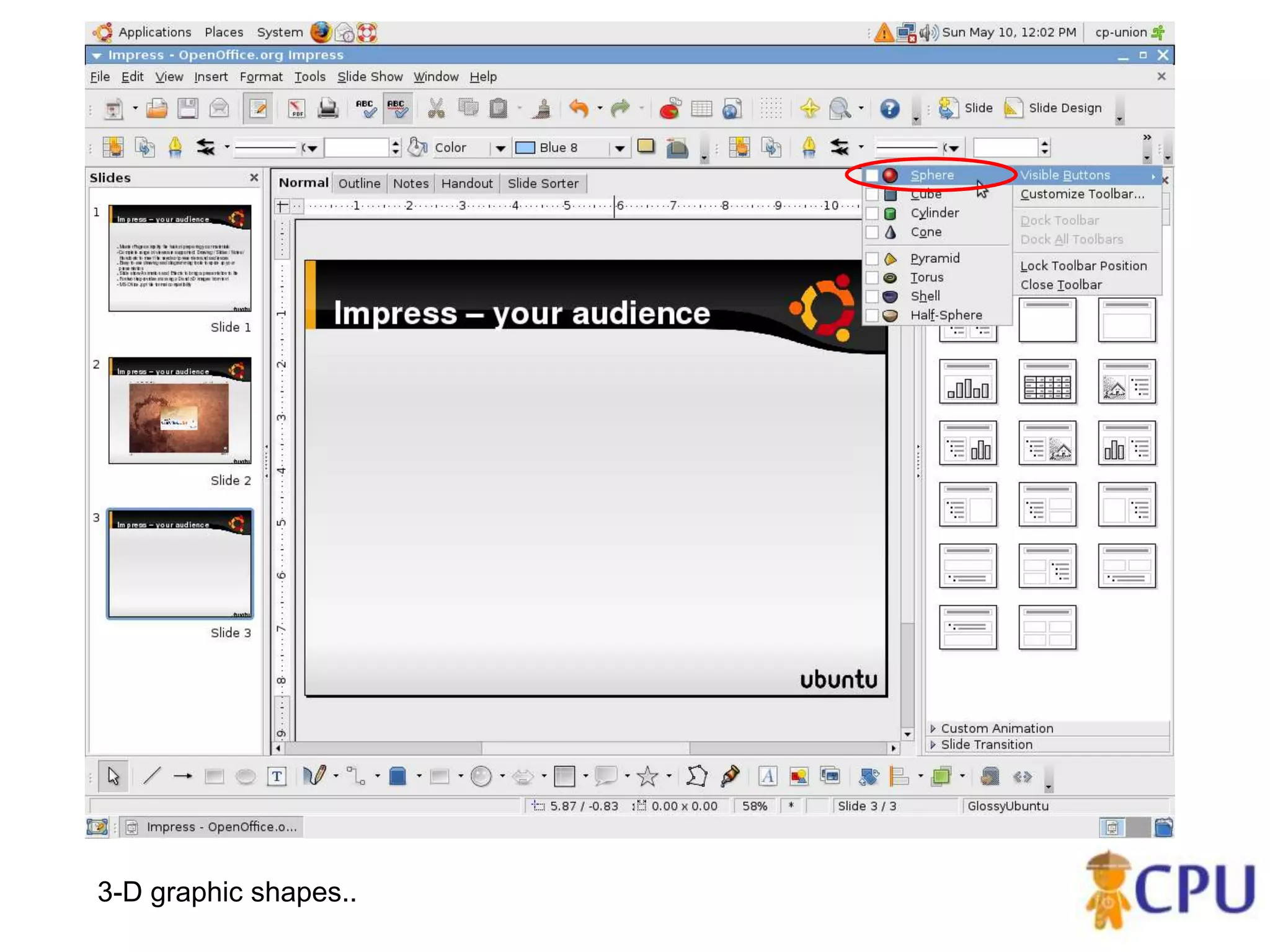
Task: Check the Pyramid button checkbox
Action: (x=872, y=258)
